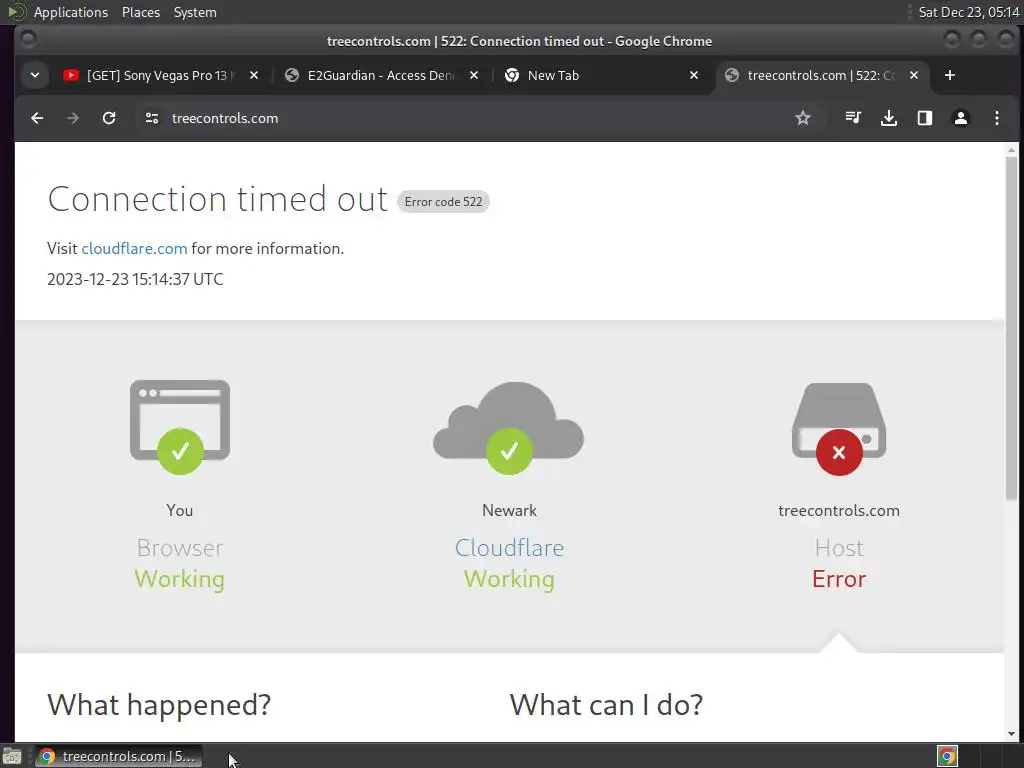
Task: Open Chrome downloads icon
Action: [x=889, y=118]
